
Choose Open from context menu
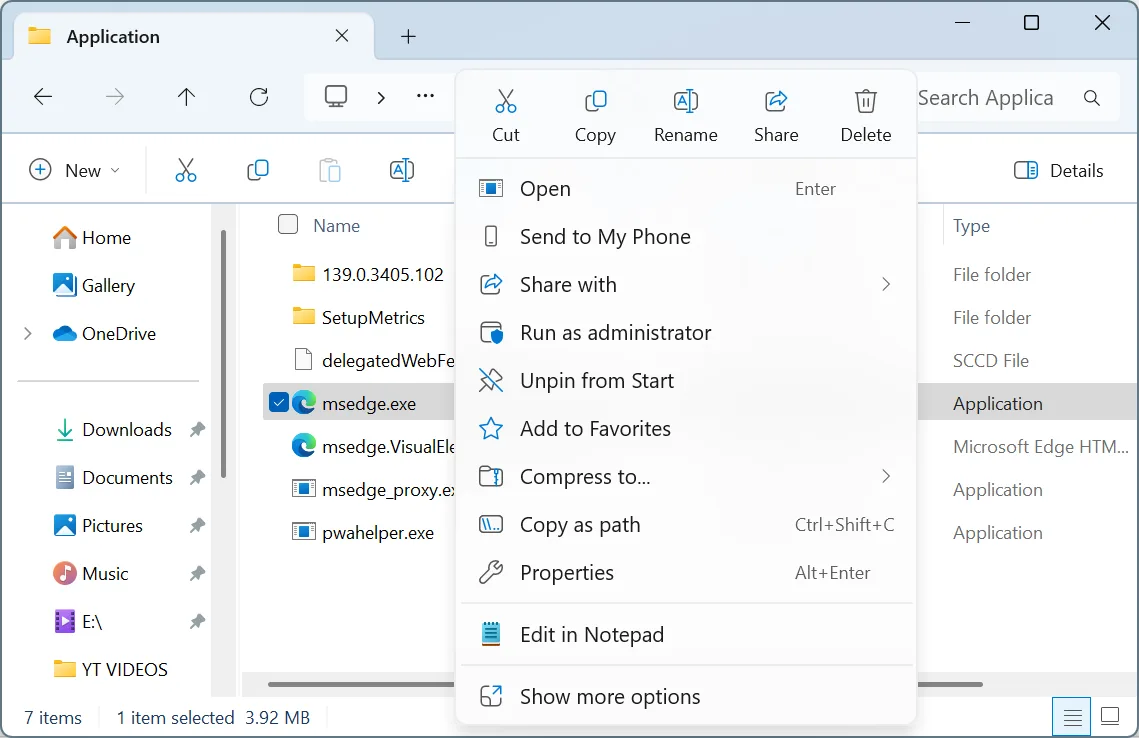click(686, 189)
